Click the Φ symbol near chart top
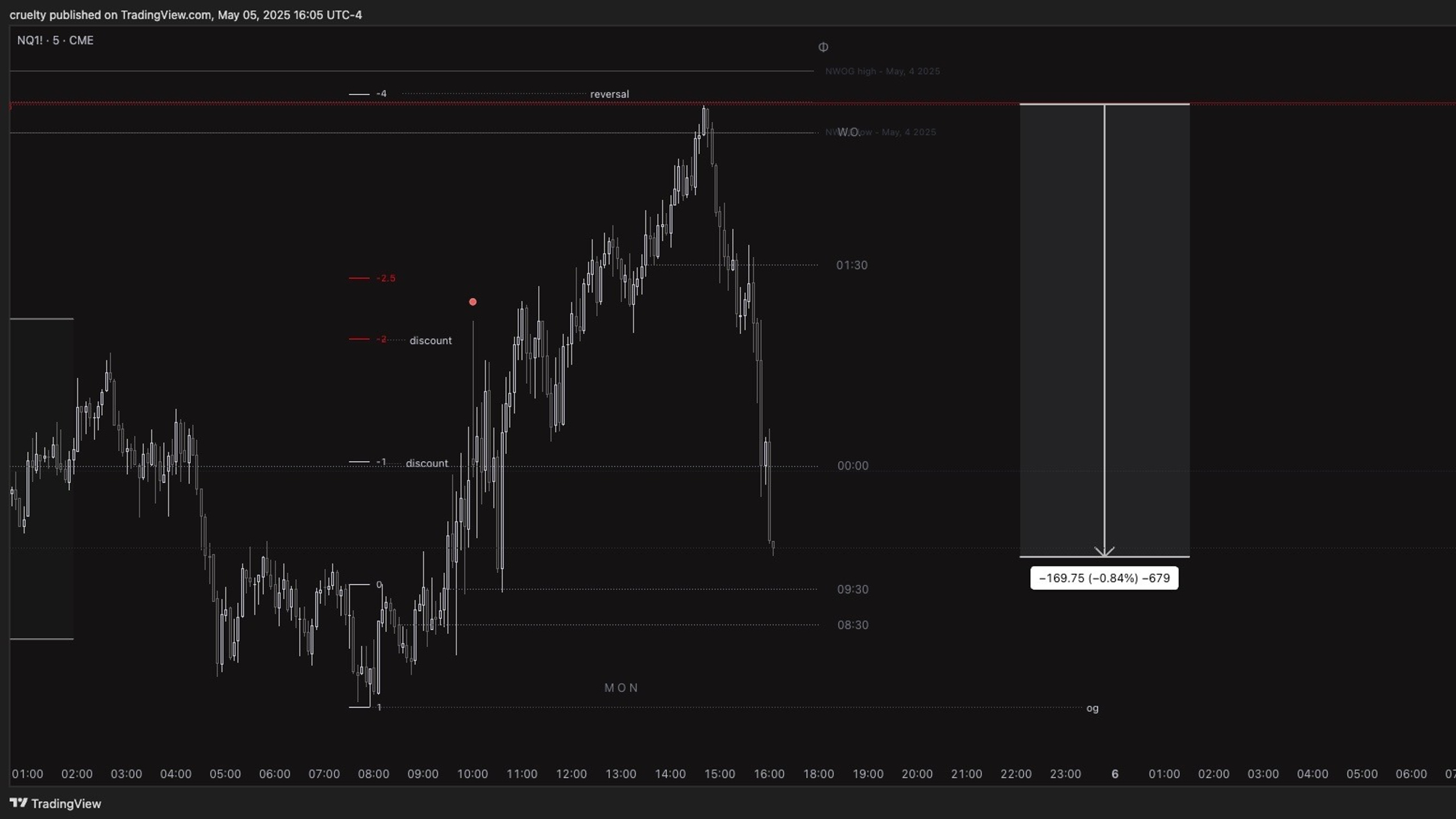 point(823,47)
